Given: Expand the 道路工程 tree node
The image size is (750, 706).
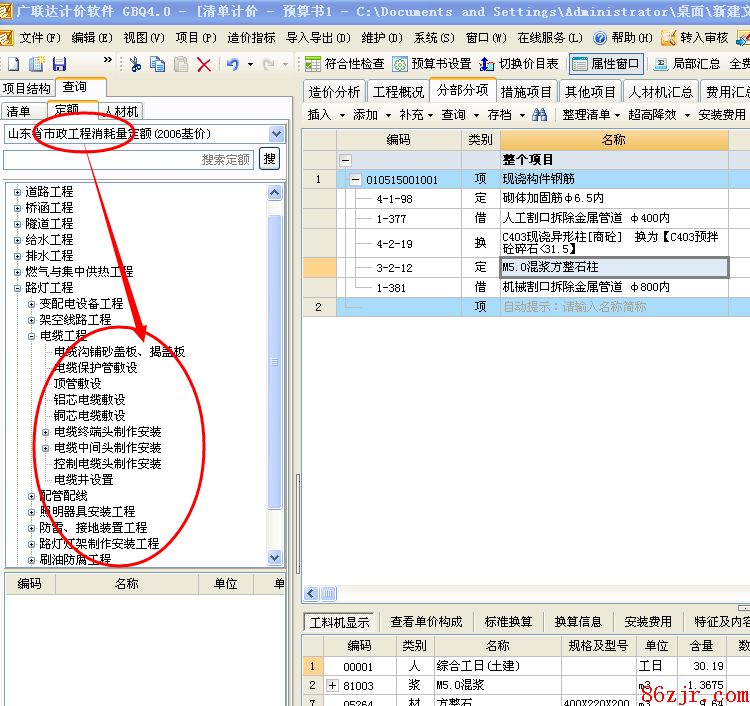Looking at the screenshot, I should (x=17, y=192).
